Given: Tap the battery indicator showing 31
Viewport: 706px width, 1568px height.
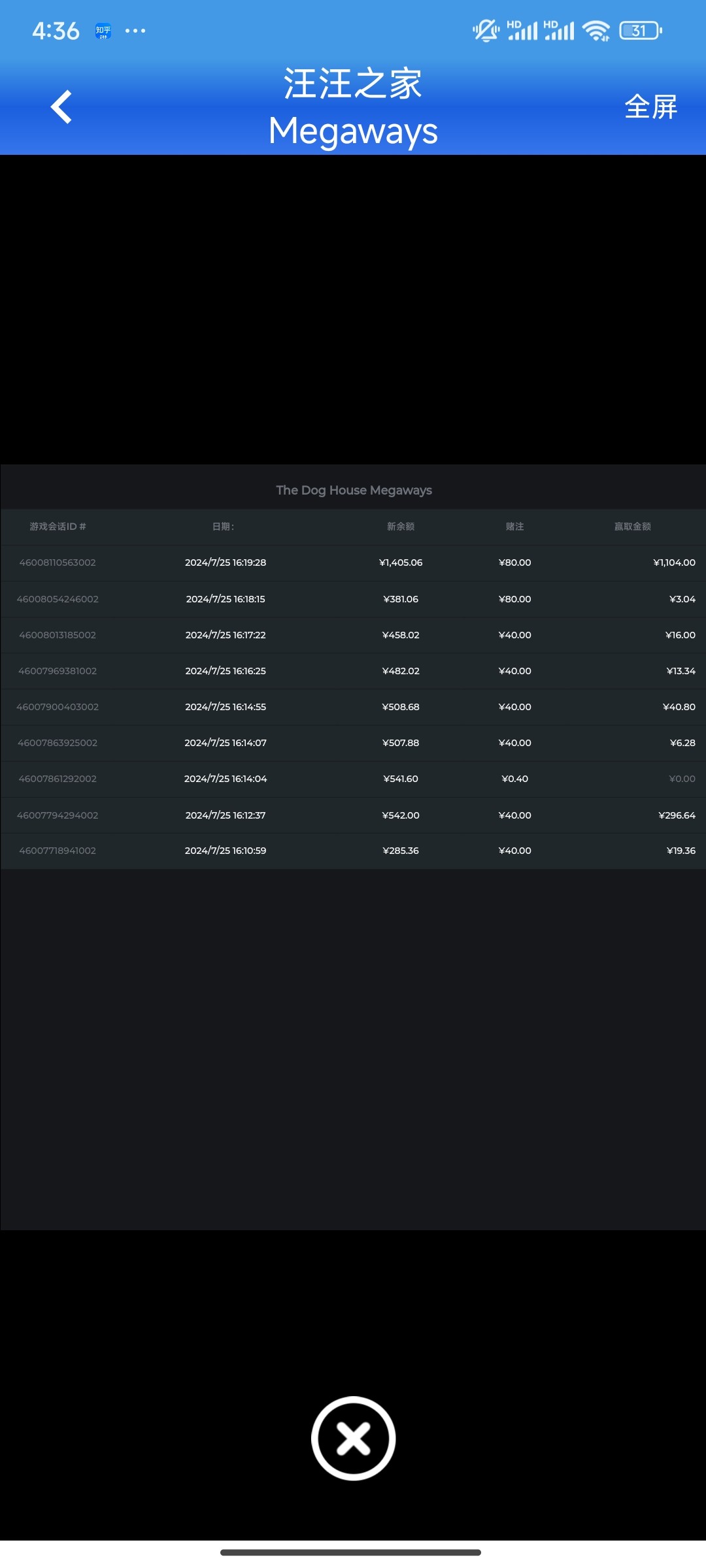Looking at the screenshot, I should pyautogui.click(x=641, y=31).
